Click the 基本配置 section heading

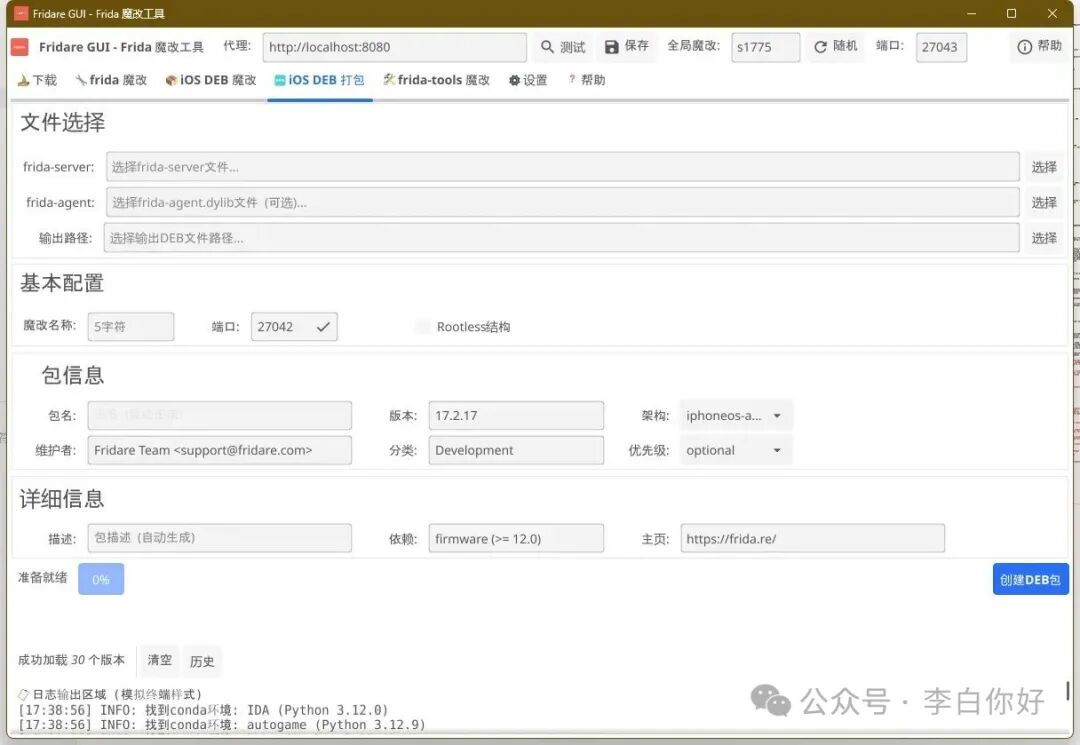click(62, 283)
